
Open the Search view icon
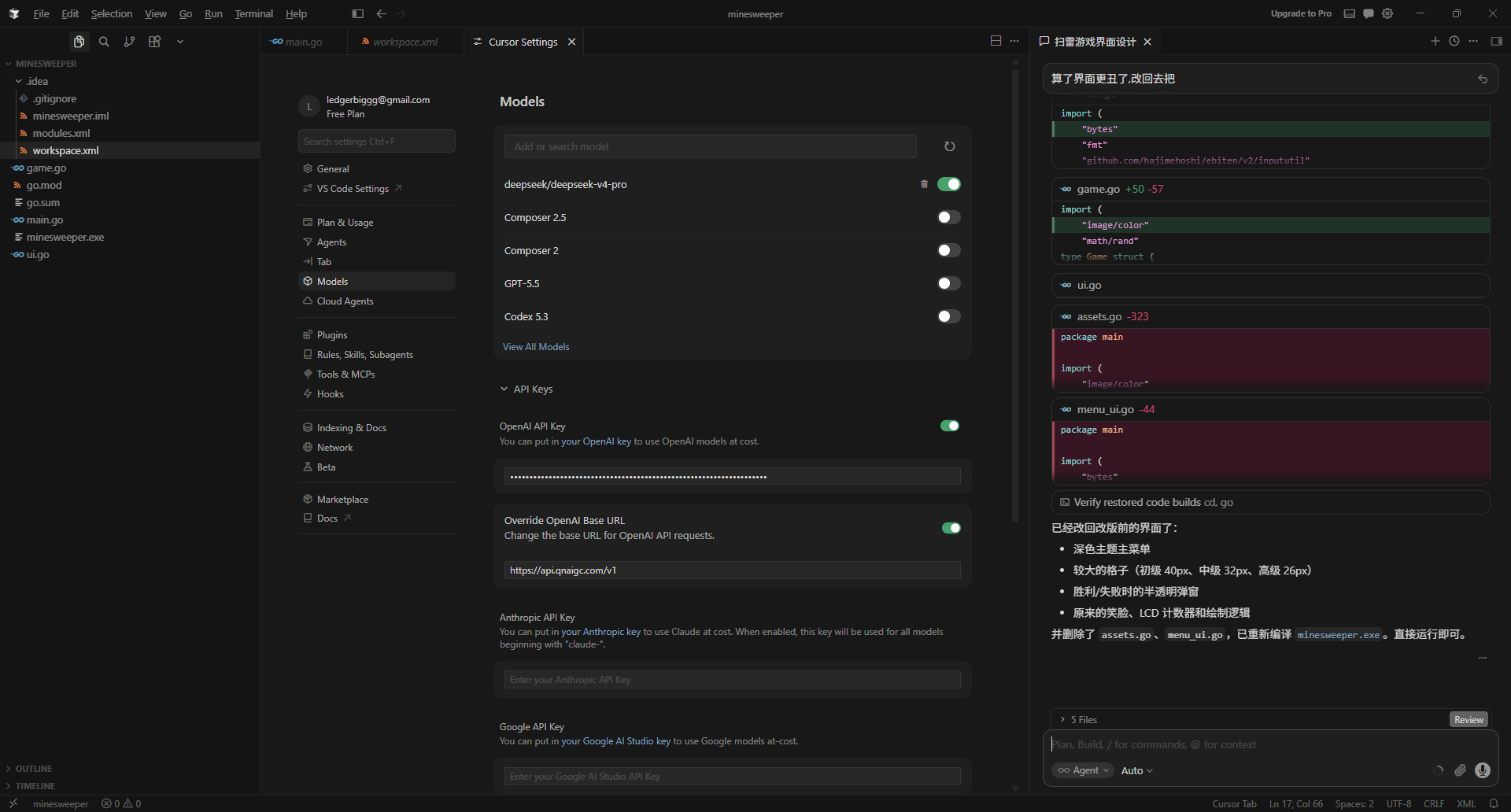pyautogui.click(x=104, y=42)
